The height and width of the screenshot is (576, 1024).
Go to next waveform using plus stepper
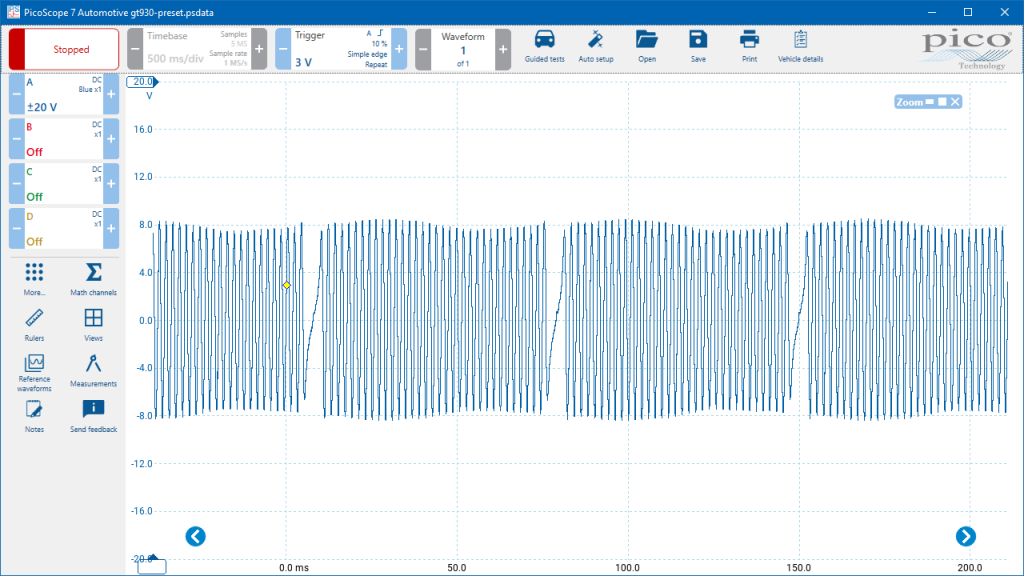pos(503,49)
